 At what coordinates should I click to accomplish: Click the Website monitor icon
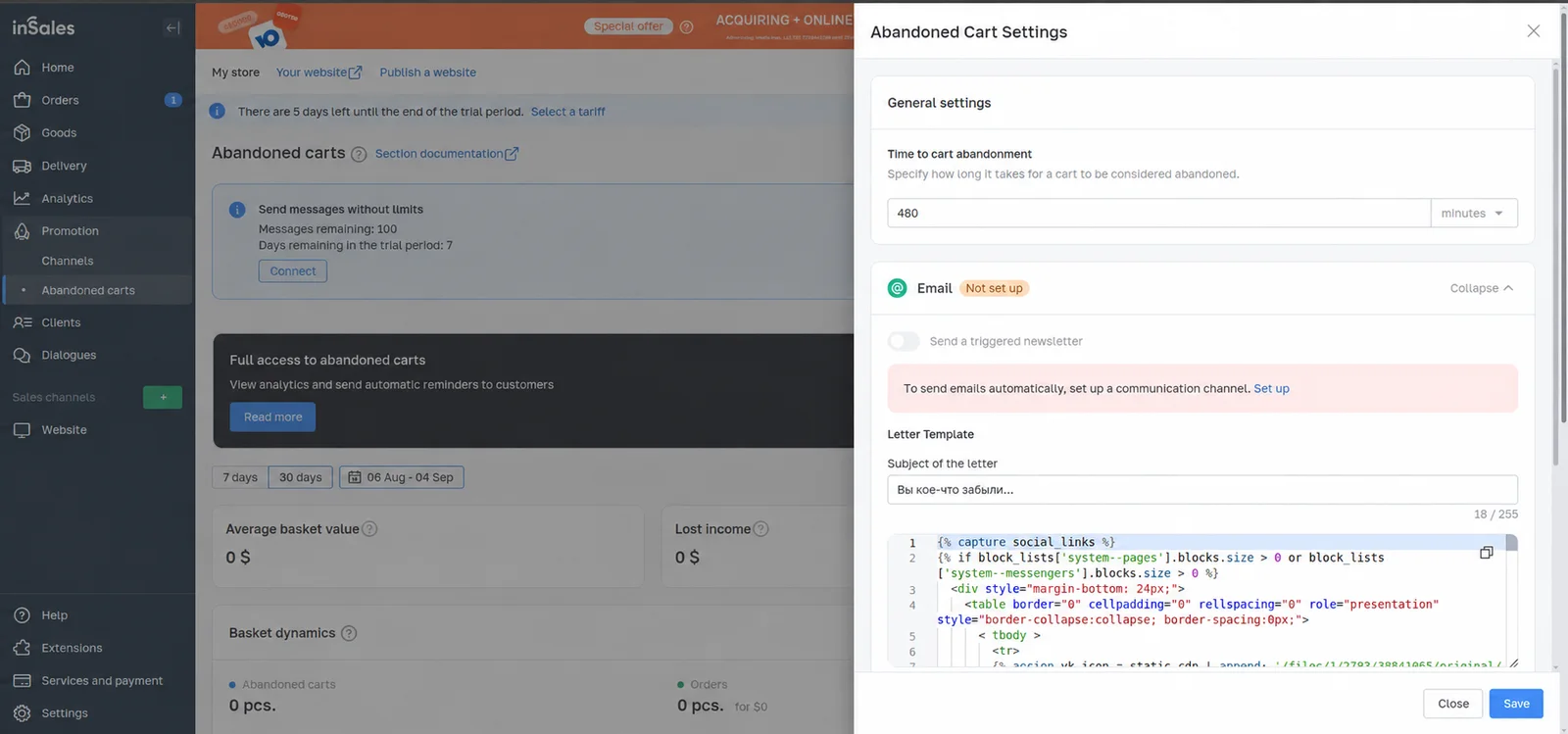[22, 430]
